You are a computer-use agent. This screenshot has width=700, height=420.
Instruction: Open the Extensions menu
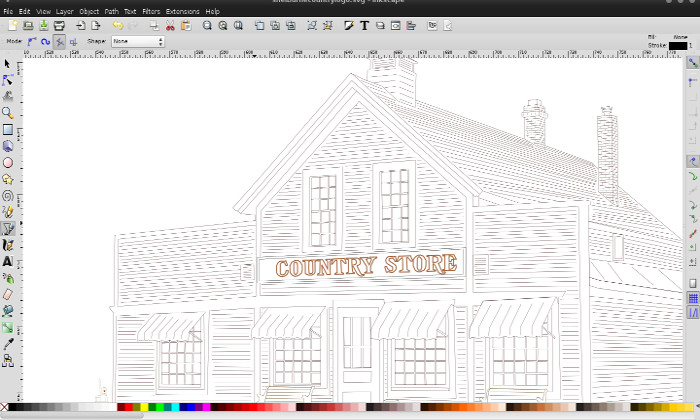pos(182,11)
